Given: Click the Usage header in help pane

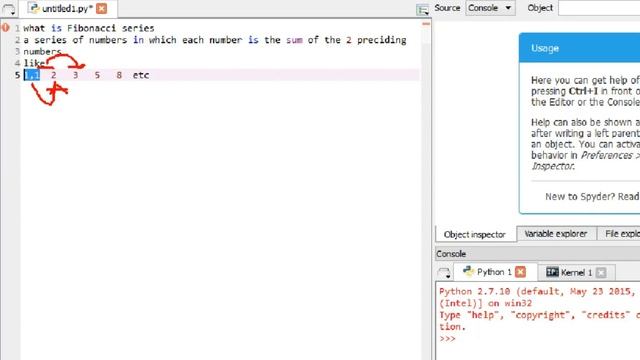Looking at the screenshot, I should 580,48.
